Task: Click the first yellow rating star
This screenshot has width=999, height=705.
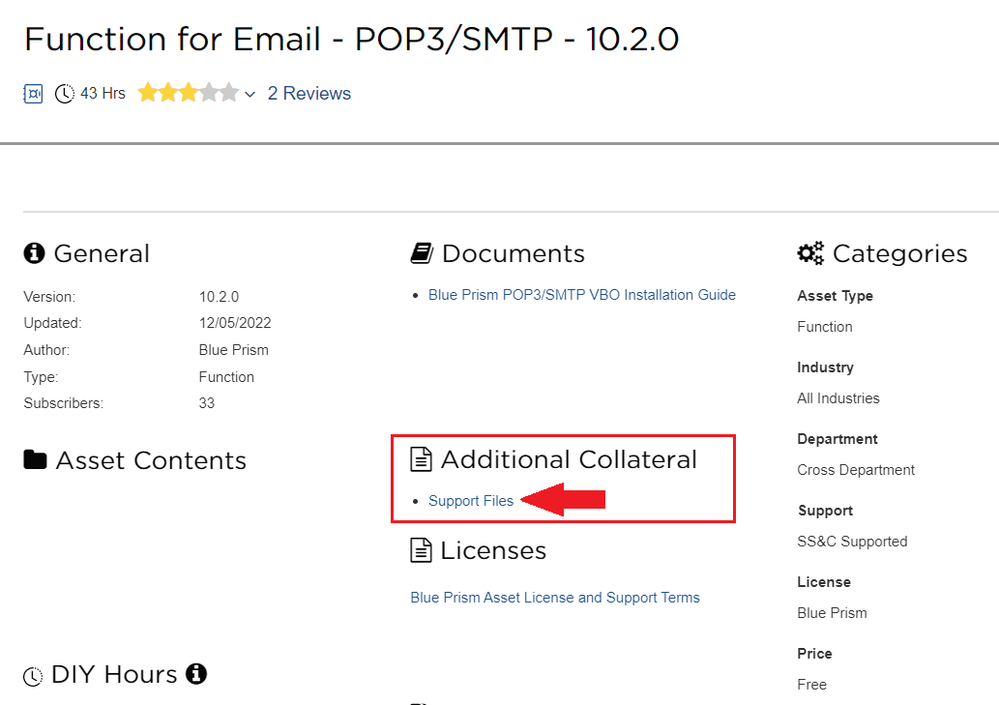Action: 147,93
